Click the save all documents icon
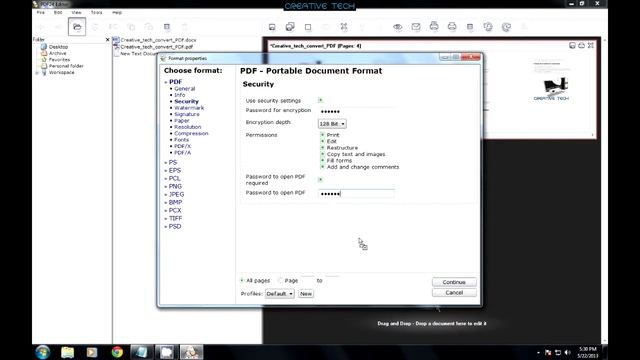This screenshot has height=360, width=640. click(290, 27)
